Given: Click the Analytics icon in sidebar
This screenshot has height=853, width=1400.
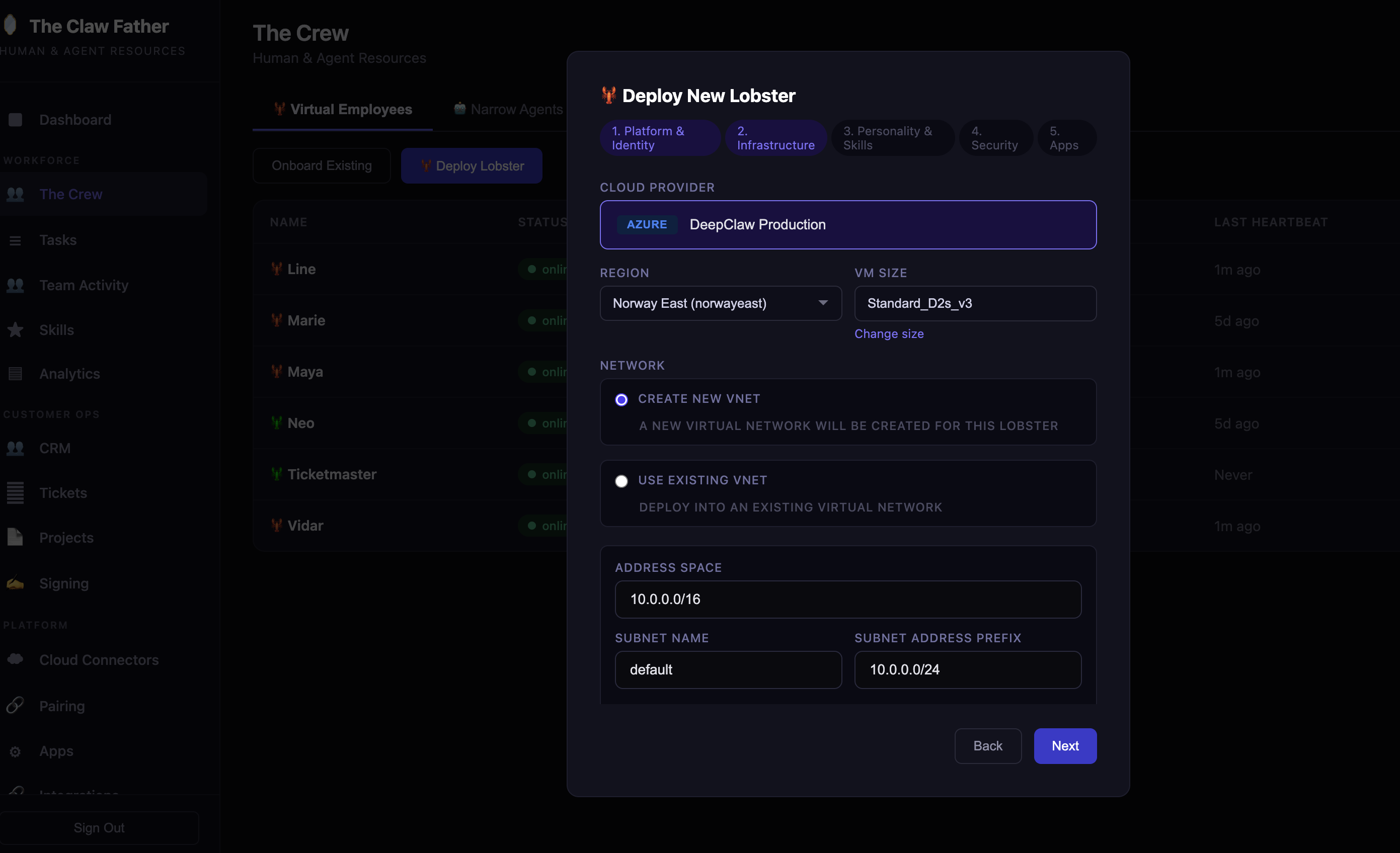Looking at the screenshot, I should click(x=15, y=374).
